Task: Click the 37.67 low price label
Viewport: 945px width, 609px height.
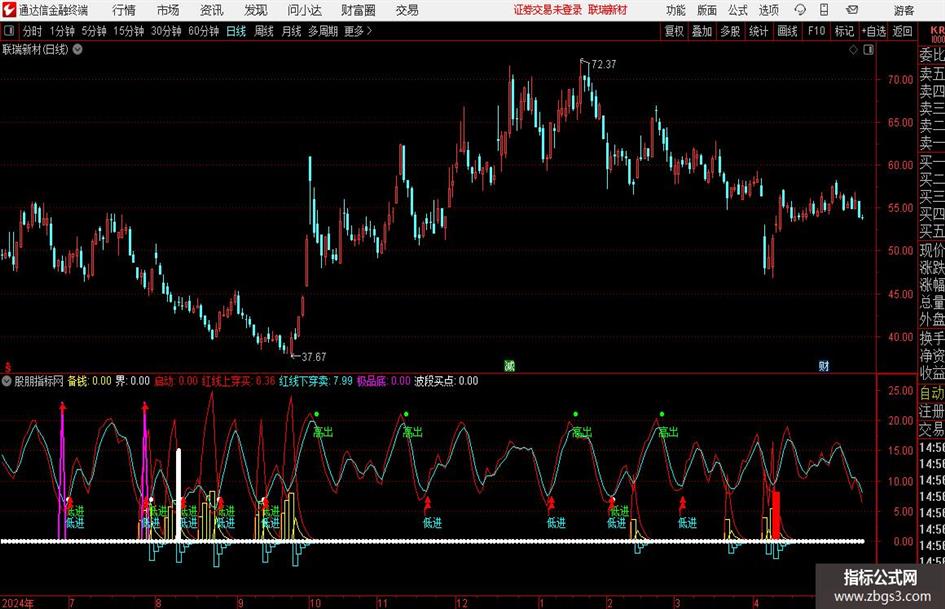Action: pyautogui.click(x=313, y=357)
